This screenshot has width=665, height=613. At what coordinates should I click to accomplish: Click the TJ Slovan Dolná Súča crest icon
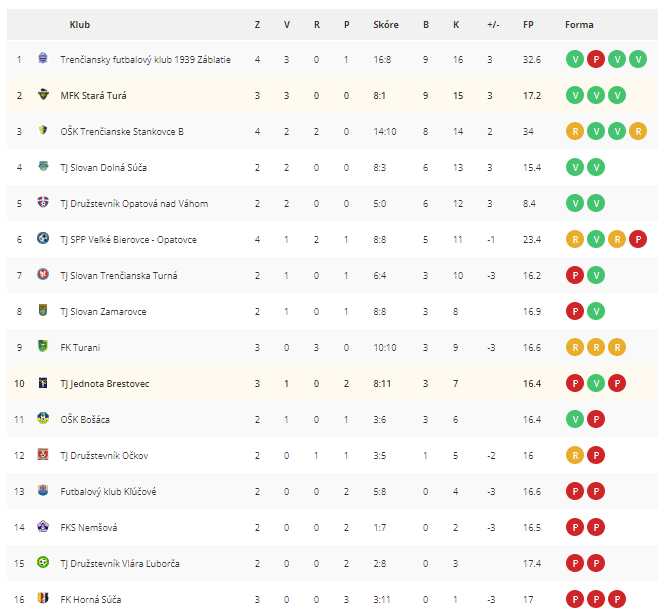pyautogui.click(x=43, y=166)
